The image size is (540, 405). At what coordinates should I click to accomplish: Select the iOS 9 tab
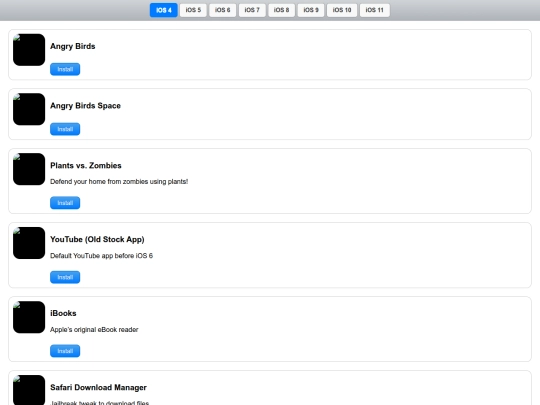(x=311, y=10)
